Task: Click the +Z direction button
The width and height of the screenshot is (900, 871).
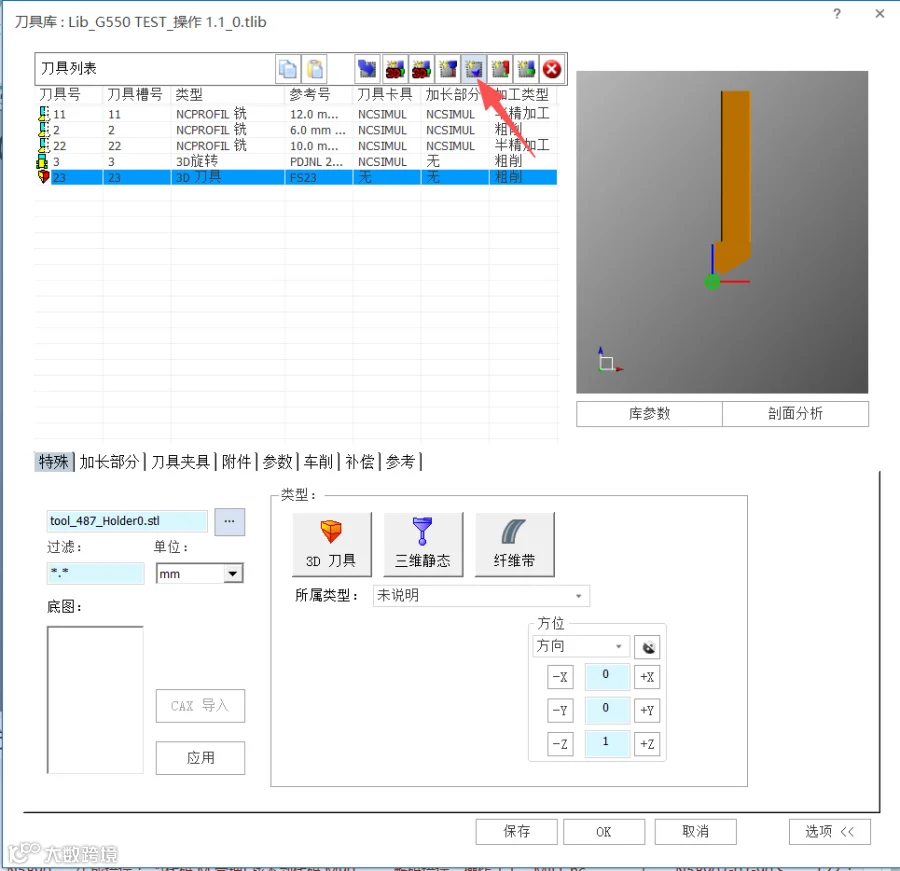Action: (647, 744)
